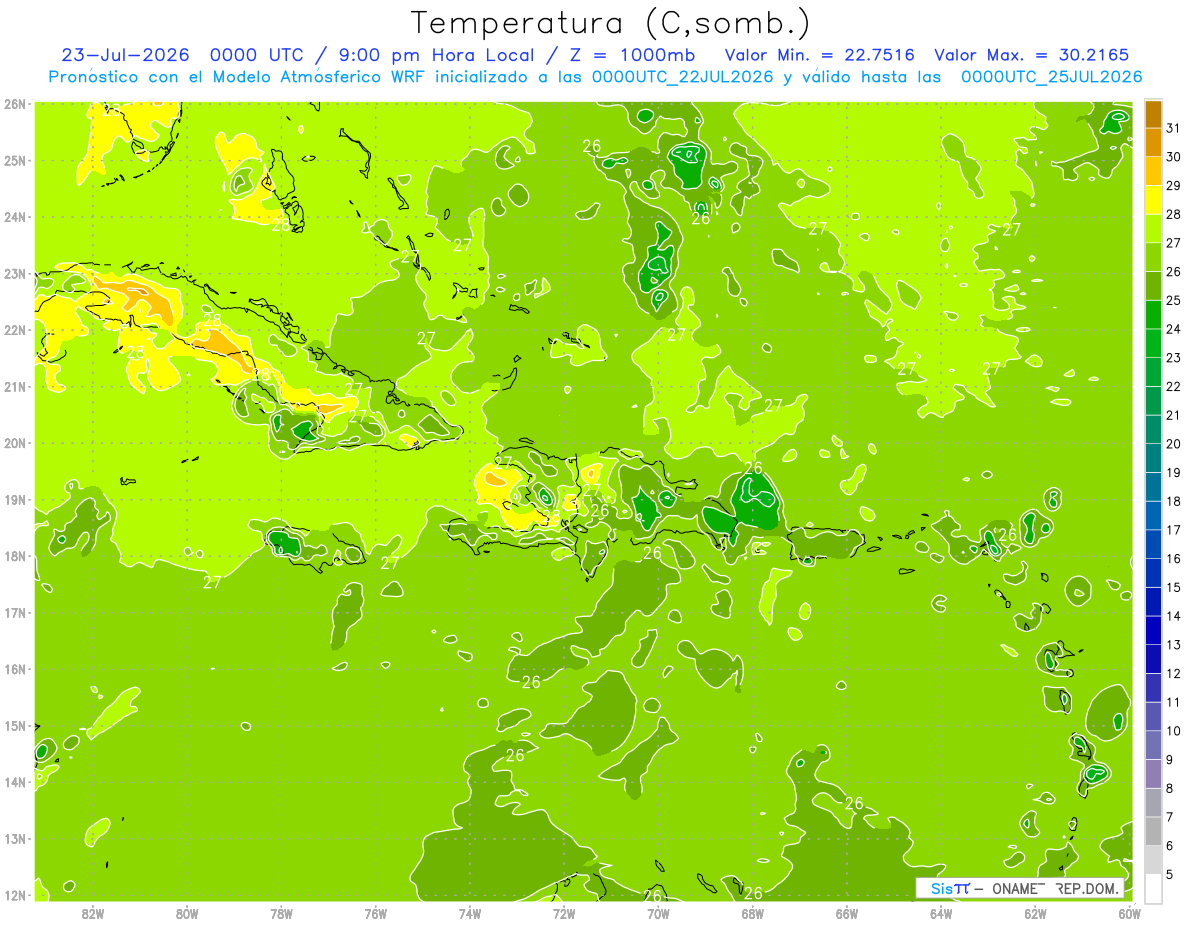Click the color bar number 30
Screen dimensions: 1200x927
[x=1173, y=157]
